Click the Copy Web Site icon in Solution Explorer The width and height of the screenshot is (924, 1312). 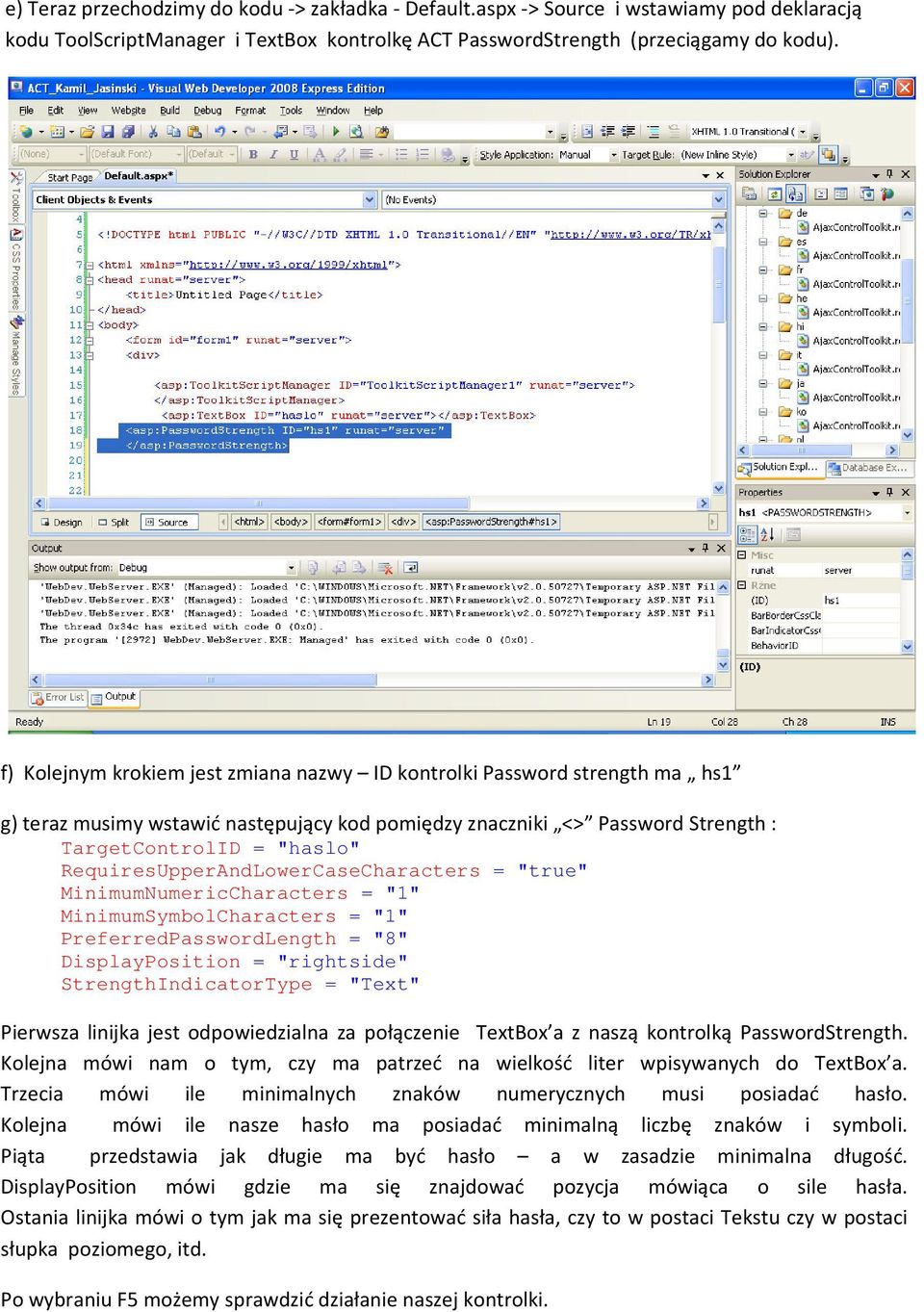point(866,193)
